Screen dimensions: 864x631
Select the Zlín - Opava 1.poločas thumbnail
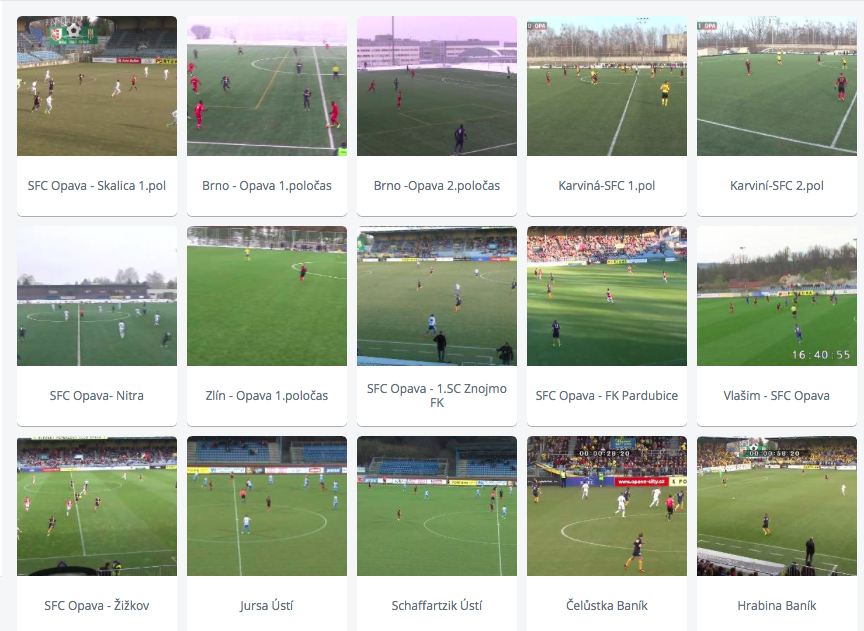click(x=267, y=296)
